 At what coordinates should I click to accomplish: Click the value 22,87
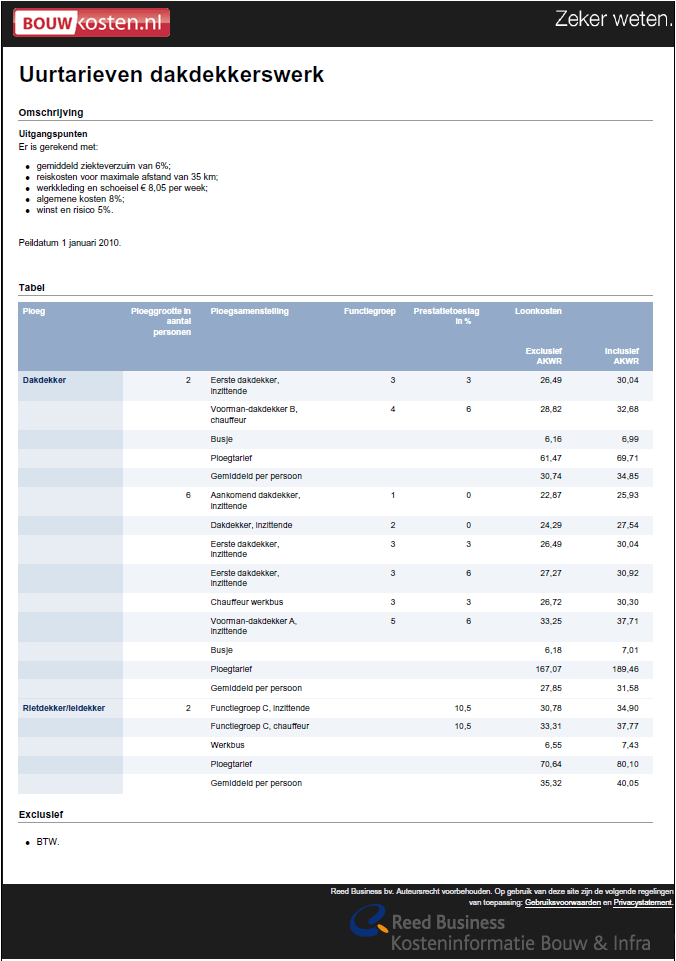[x=550, y=495]
